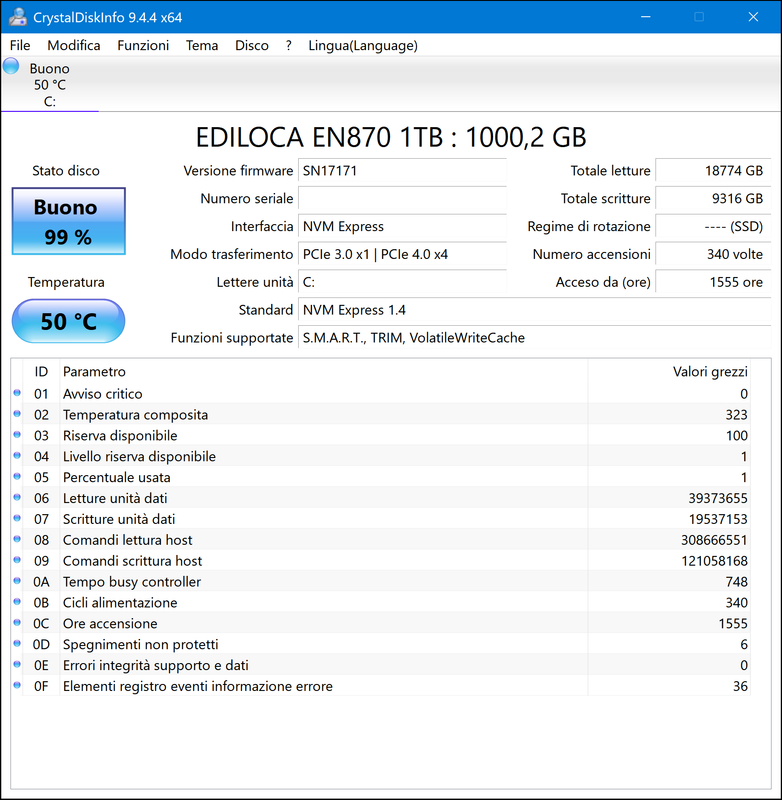Click the ID column header

click(x=41, y=371)
